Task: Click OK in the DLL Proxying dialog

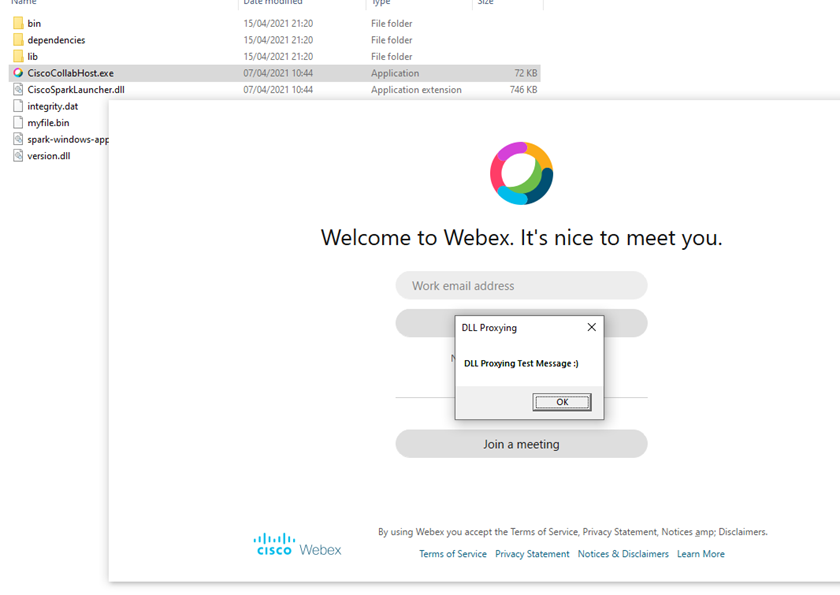Action: click(562, 402)
